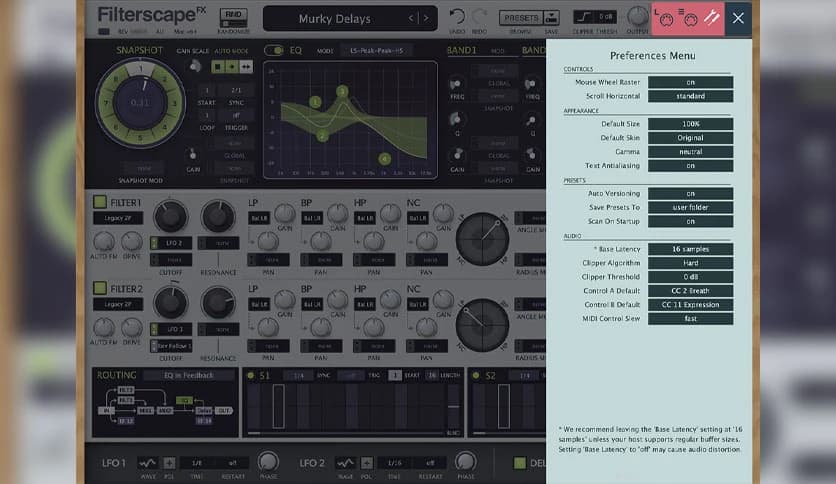Open the routing EQ in Feedback menu
Viewport: 836px width, 484px height.
[x=188, y=375]
